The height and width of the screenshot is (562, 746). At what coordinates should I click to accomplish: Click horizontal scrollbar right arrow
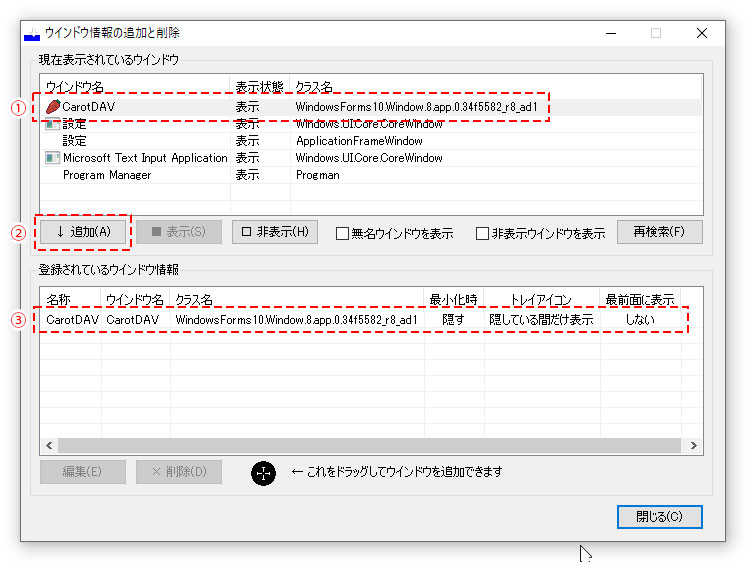(x=694, y=446)
